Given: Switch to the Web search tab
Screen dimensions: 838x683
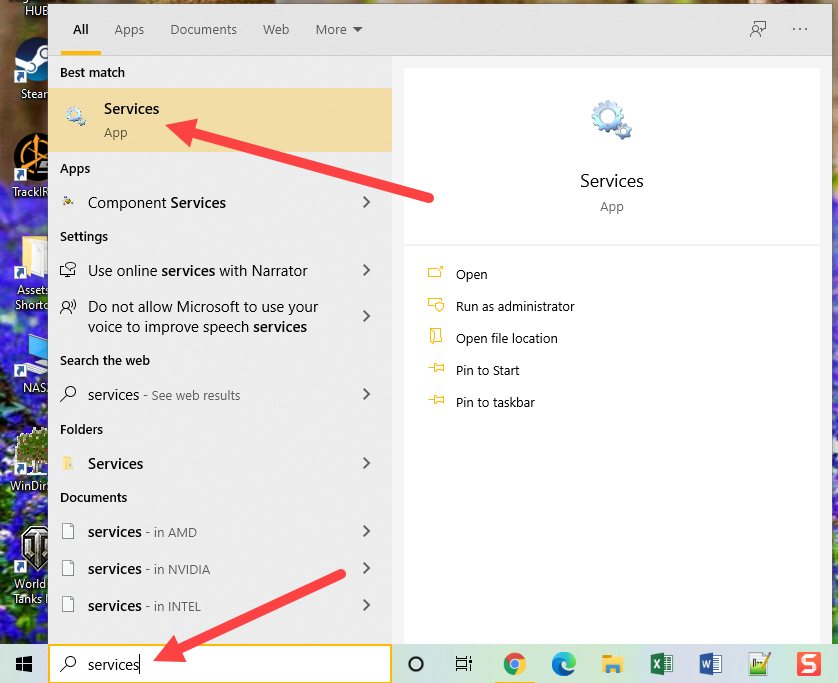Looking at the screenshot, I should (276, 29).
